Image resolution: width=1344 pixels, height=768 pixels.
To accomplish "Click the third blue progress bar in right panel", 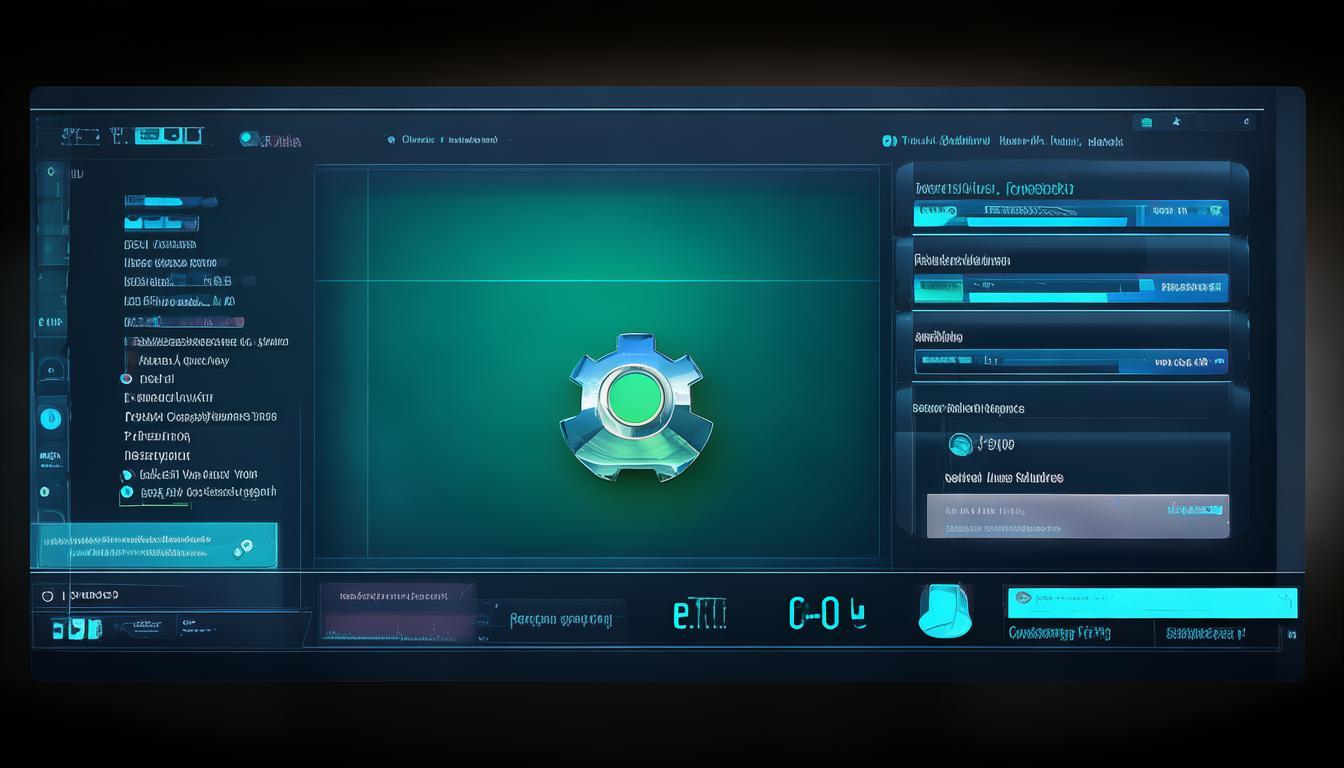I will (x=1070, y=361).
